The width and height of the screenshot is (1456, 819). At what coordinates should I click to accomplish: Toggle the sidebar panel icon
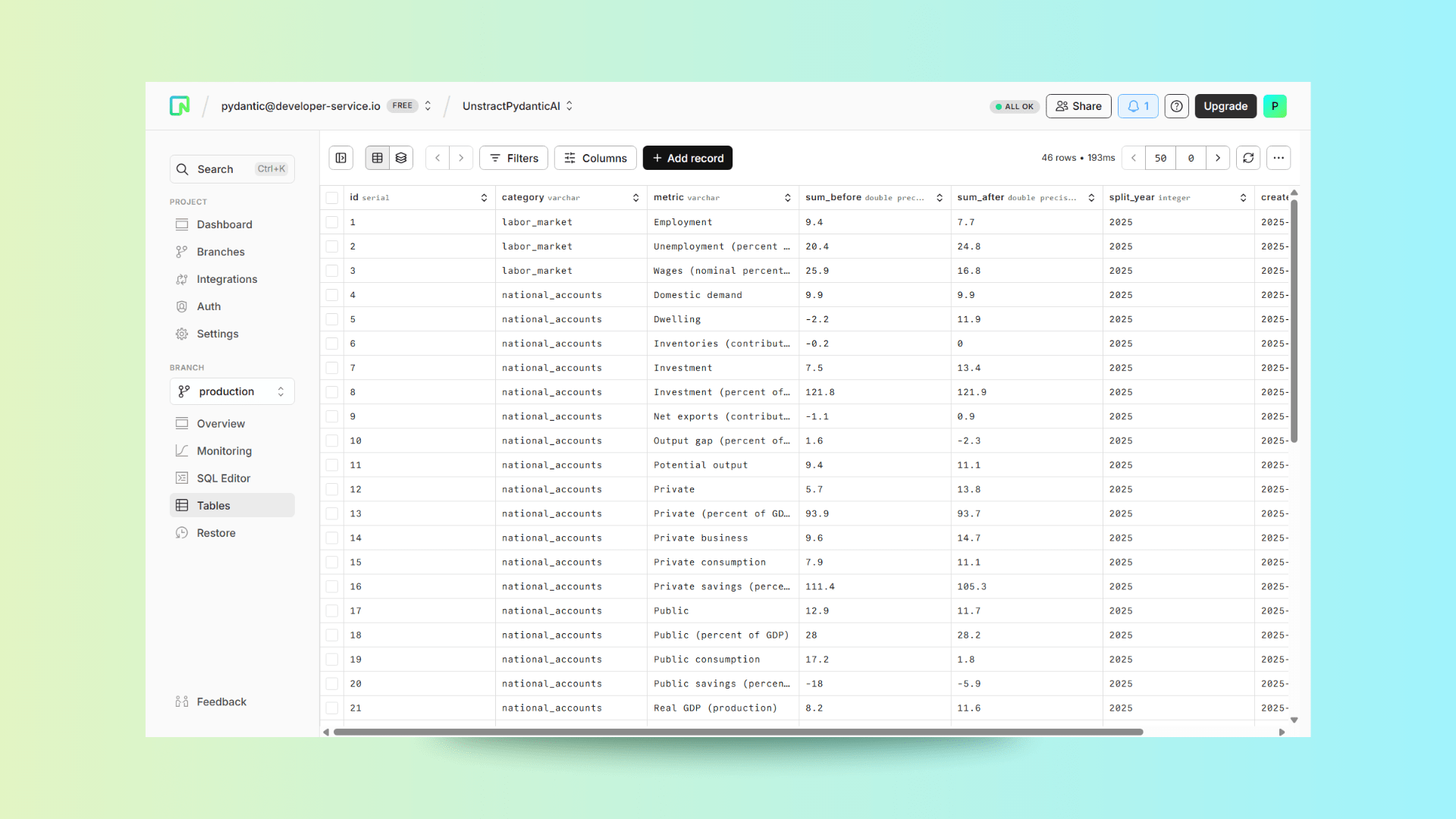340,158
